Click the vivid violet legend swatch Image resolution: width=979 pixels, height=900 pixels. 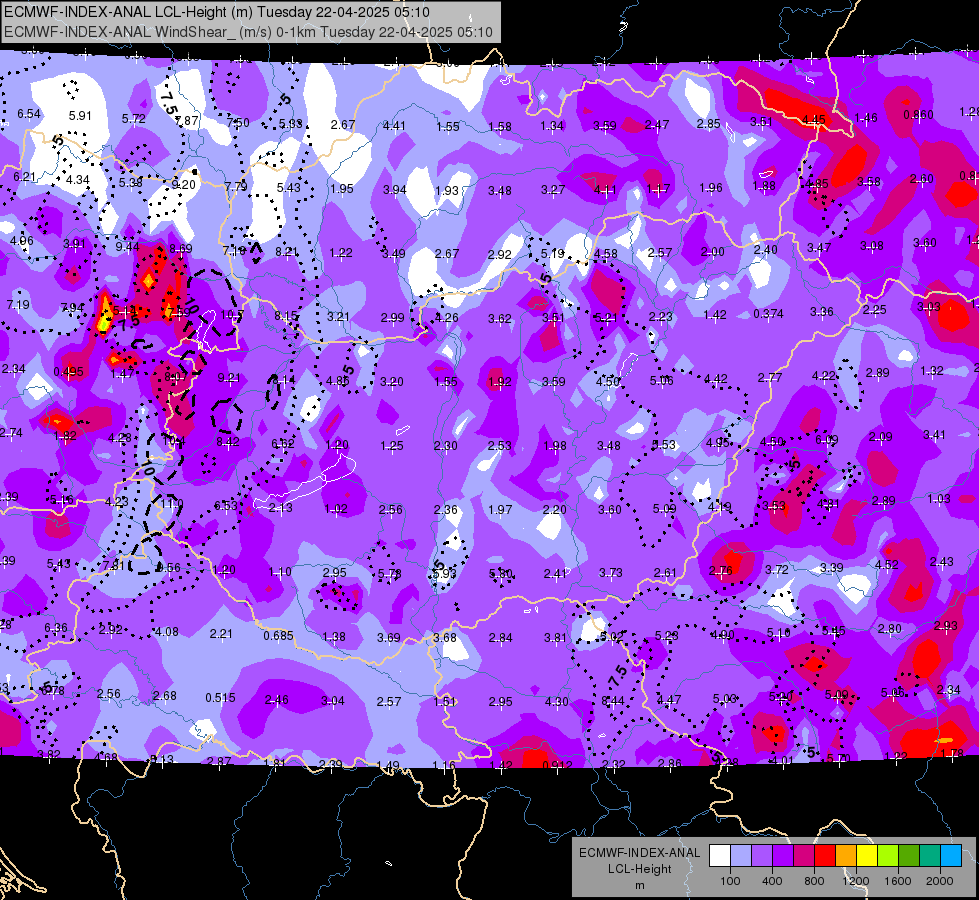783,856
